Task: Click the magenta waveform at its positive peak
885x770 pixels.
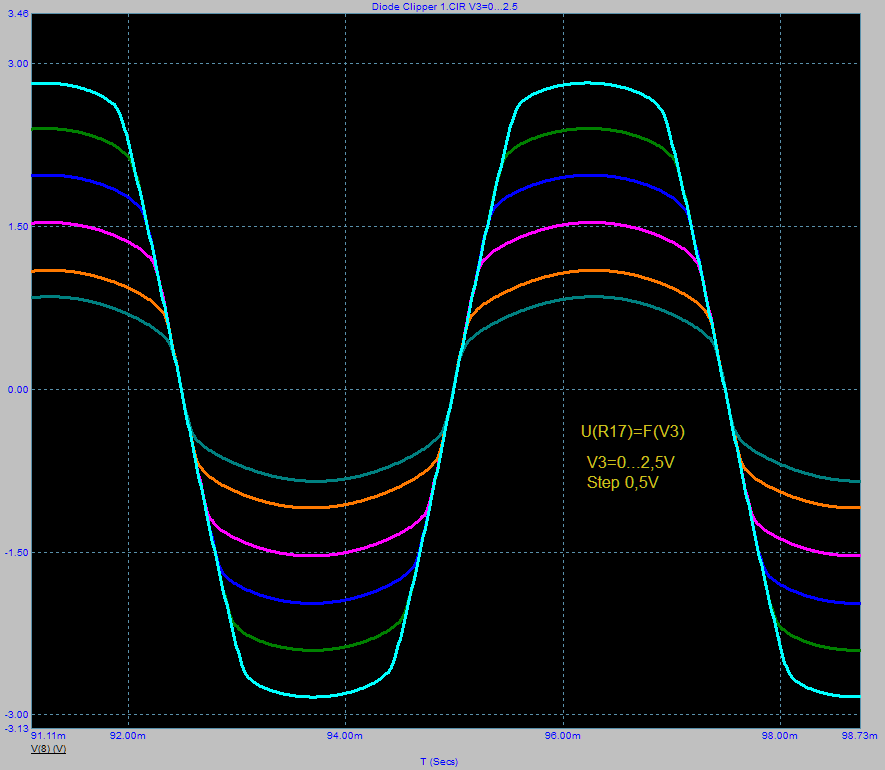Action: pos(590,223)
